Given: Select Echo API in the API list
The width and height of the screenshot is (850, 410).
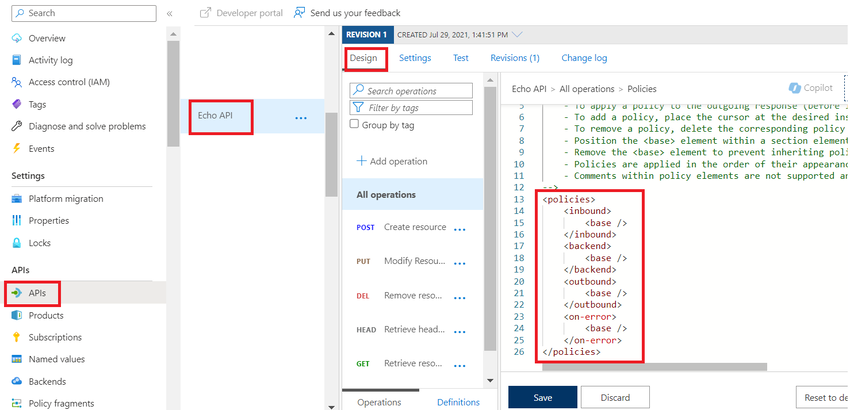Looking at the screenshot, I should tap(252, 117).
